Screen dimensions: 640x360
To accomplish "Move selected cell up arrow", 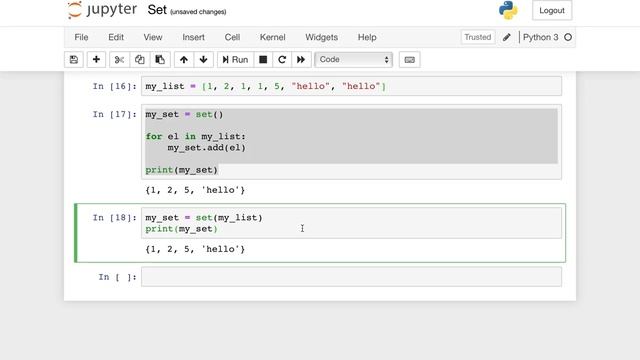I will point(184,60).
